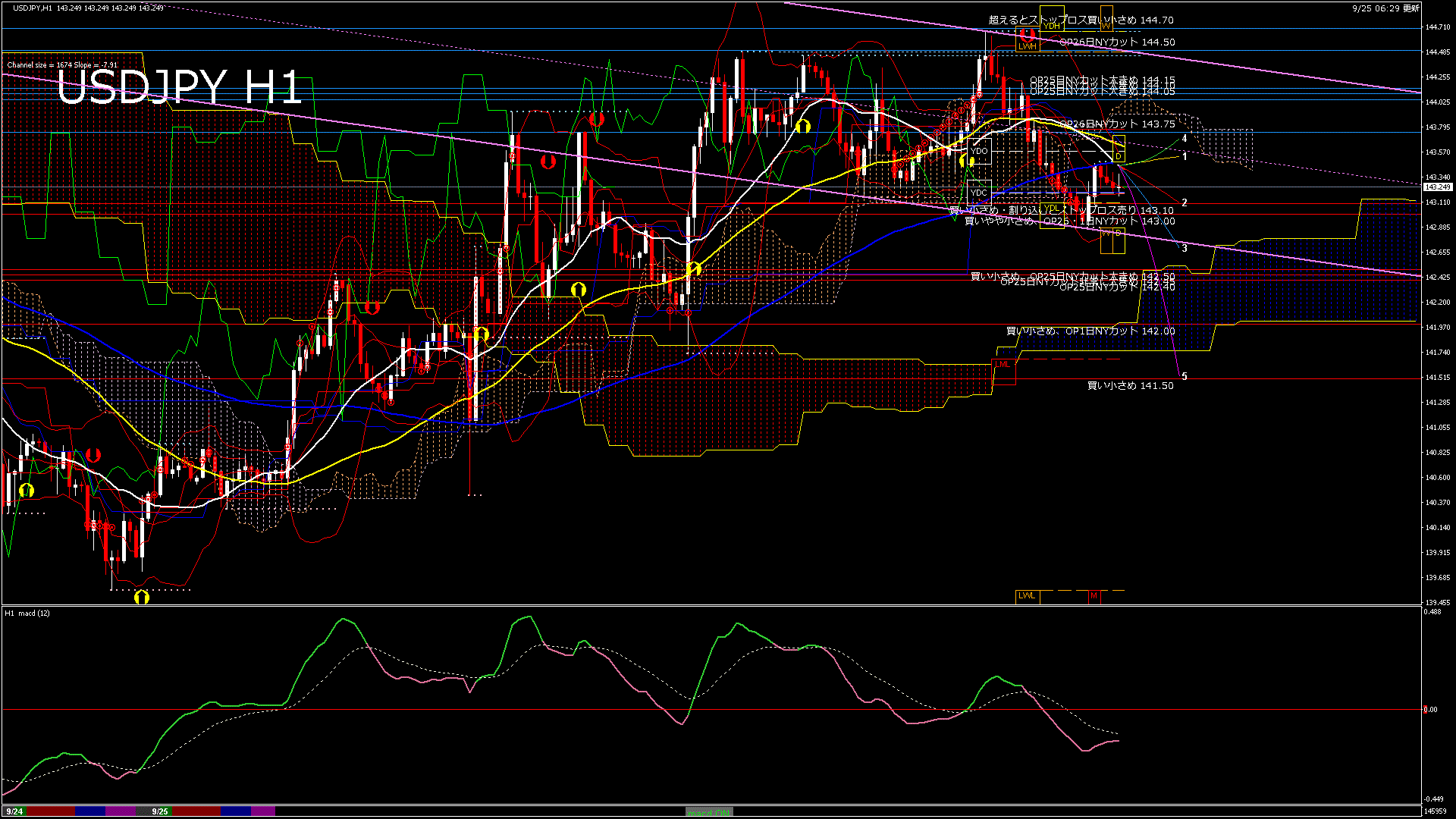Click the orange LWL label at bottom
The height and width of the screenshot is (819, 1456).
[1027, 596]
